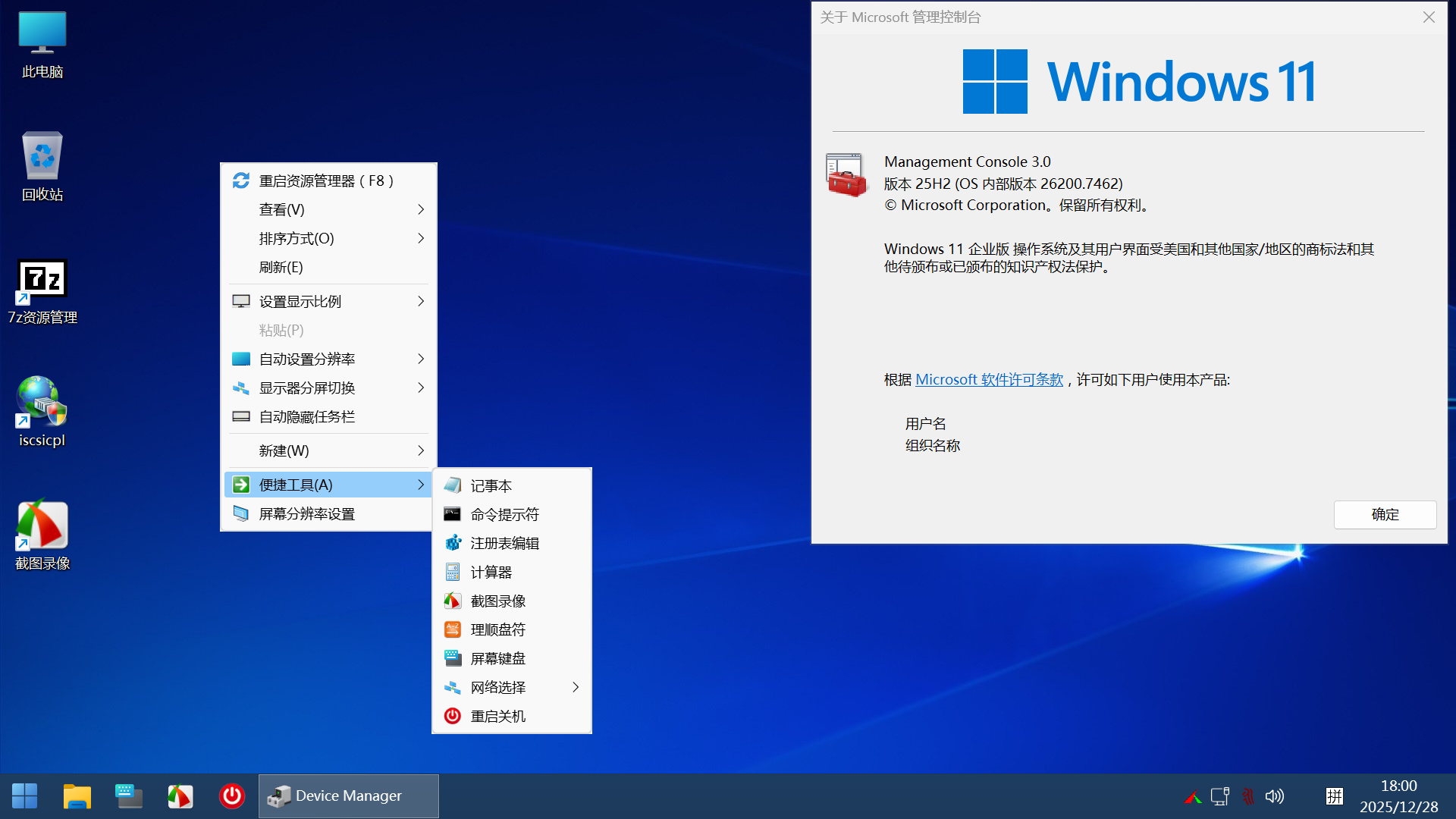Launch 注册表编辑 from the submenu
The width and height of the screenshot is (1456, 819).
(x=504, y=544)
